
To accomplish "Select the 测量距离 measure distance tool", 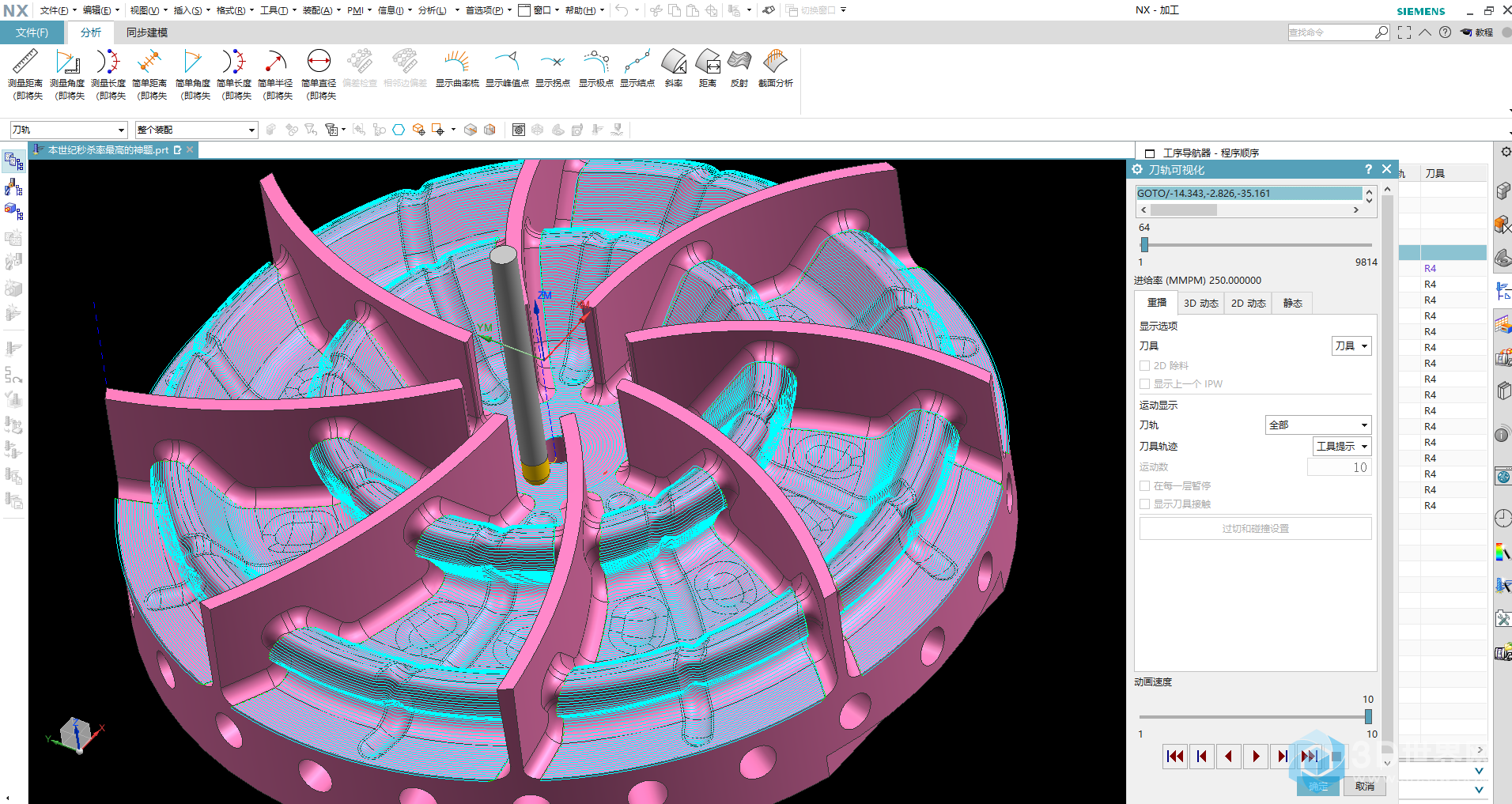I will click(x=25, y=74).
